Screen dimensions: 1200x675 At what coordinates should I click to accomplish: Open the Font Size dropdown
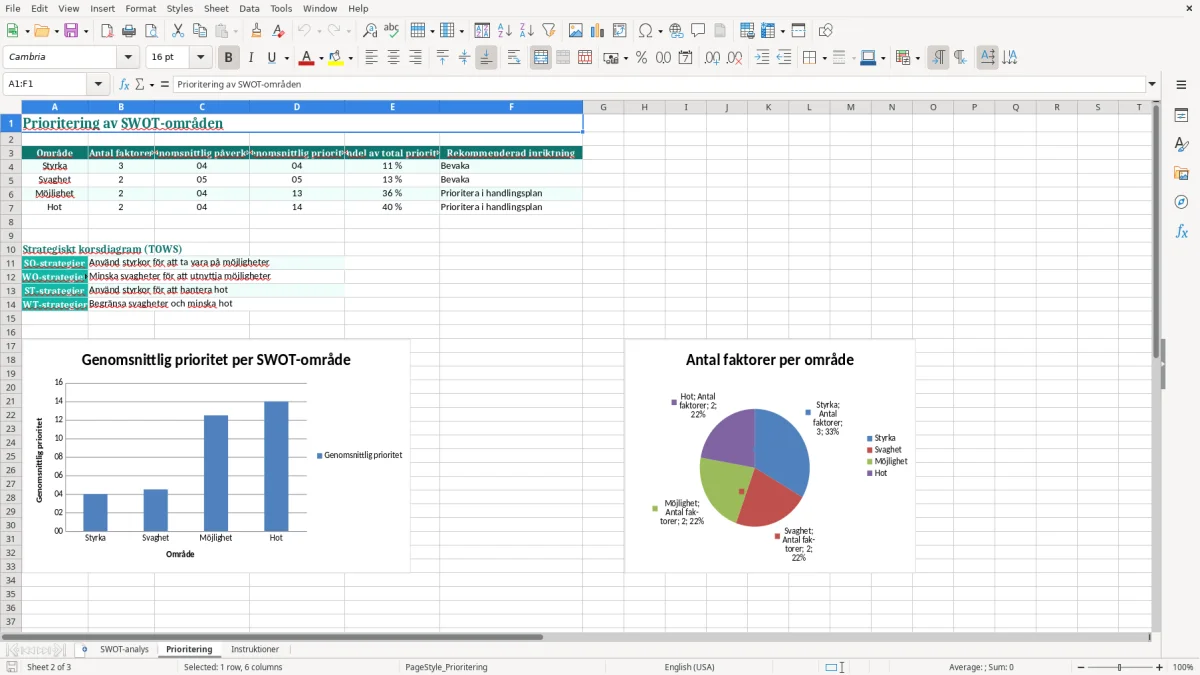pos(200,58)
